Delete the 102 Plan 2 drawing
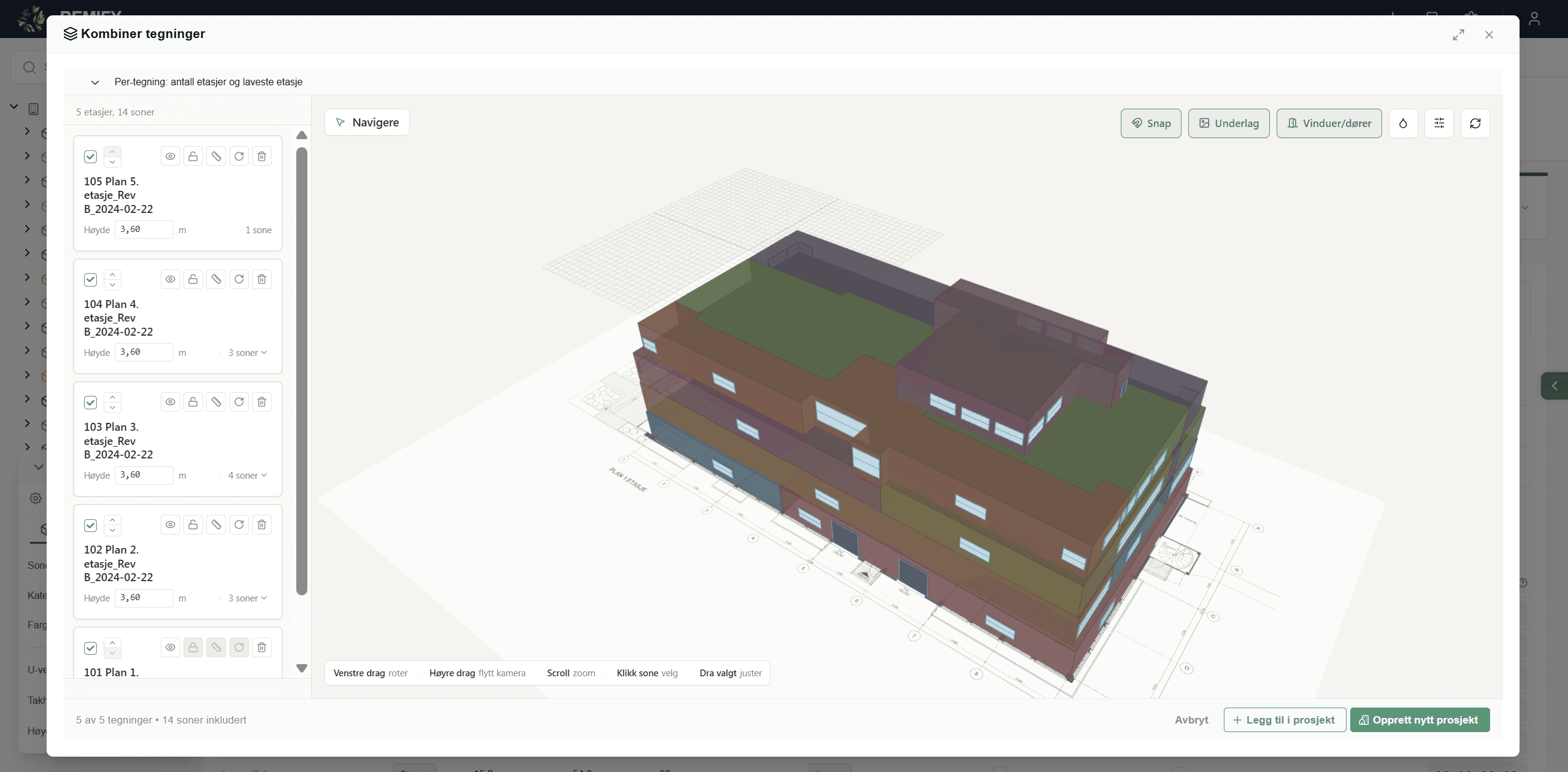1568x772 pixels. click(x=262, y=525)
